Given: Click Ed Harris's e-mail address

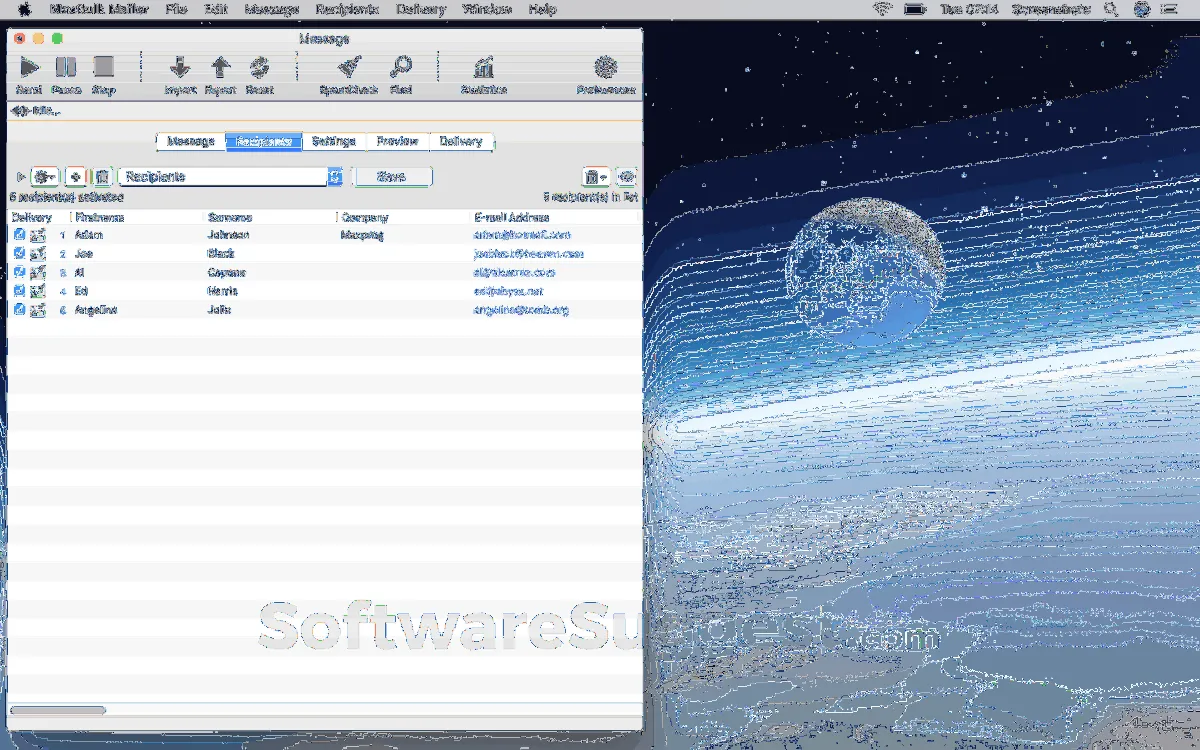Looking at the screenshot, I should [x=508, y=291].
